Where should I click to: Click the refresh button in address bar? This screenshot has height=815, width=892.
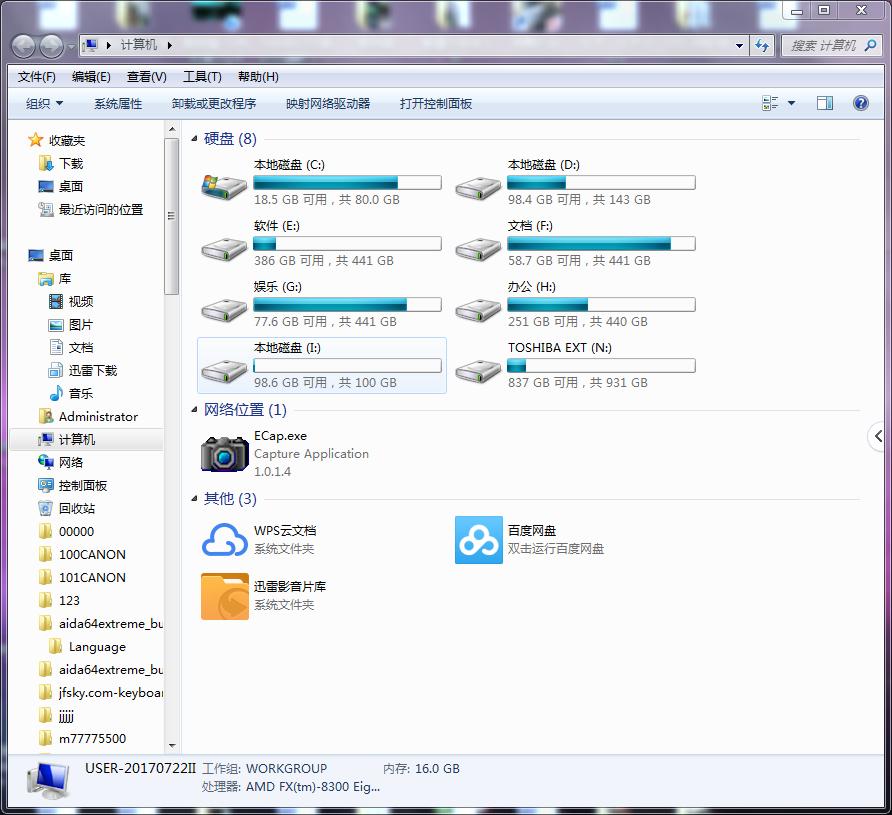click(x=762, y=45)
